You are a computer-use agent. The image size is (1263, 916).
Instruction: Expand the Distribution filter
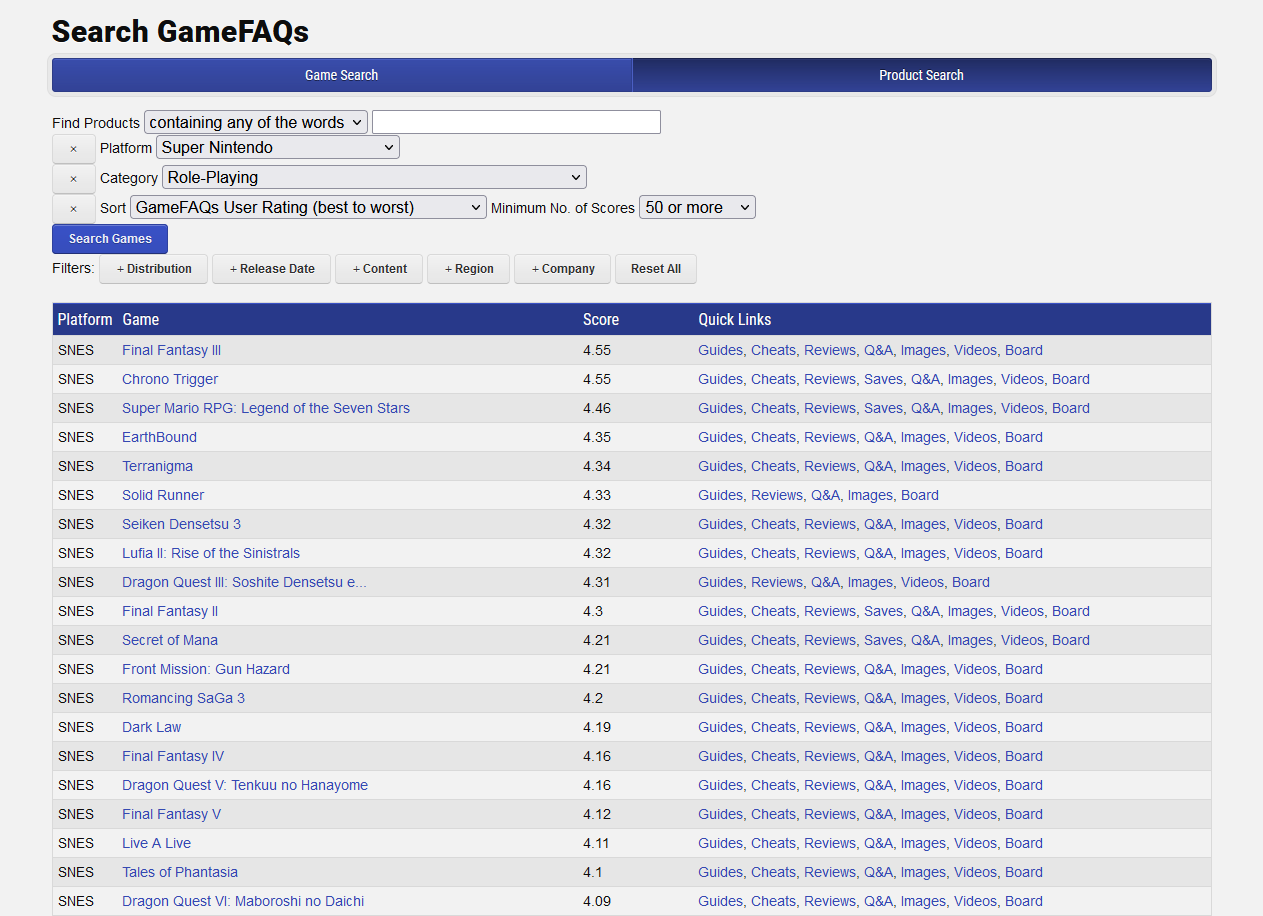(x=154, y=269)
